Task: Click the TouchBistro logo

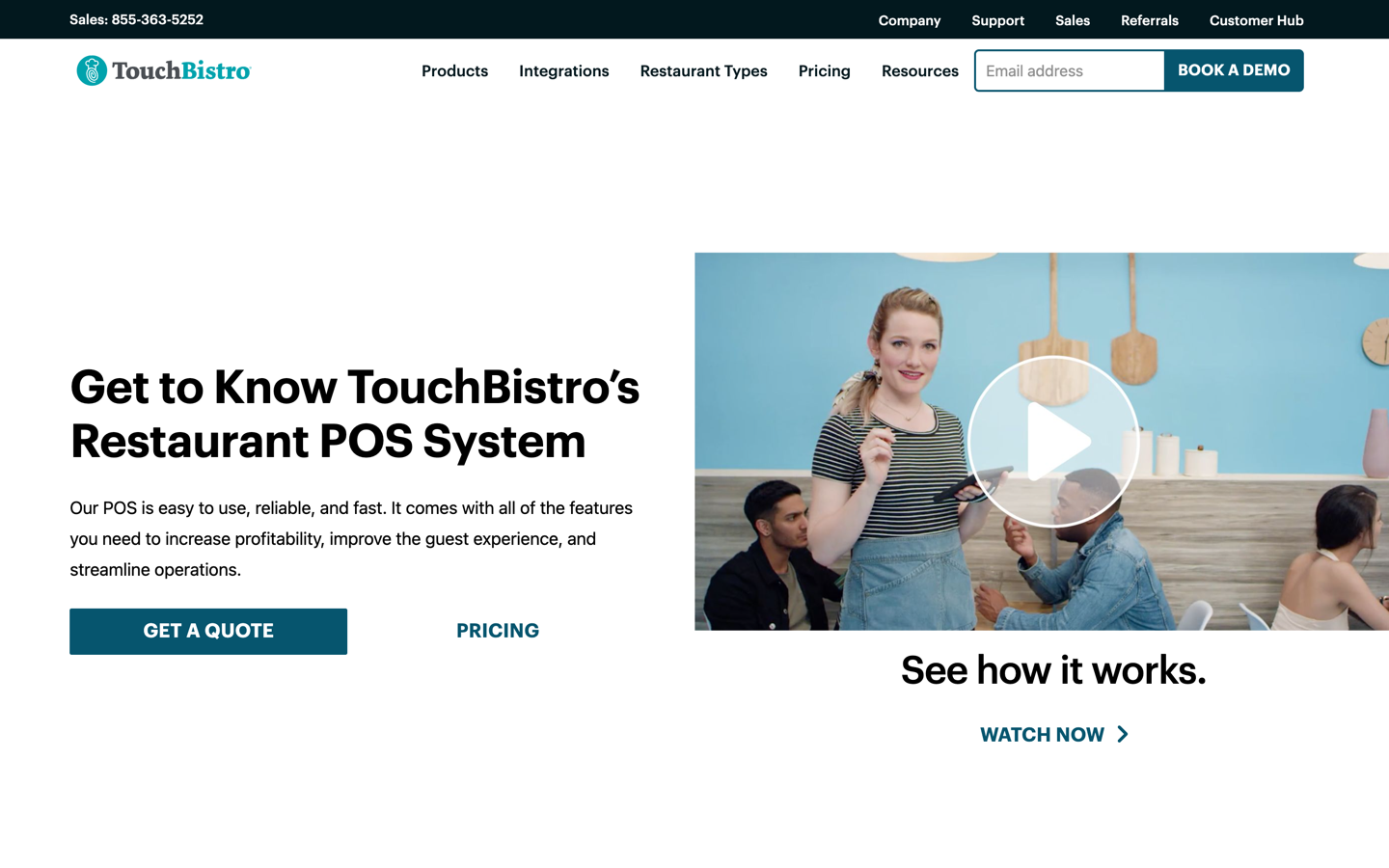Action: click(163, 70)
